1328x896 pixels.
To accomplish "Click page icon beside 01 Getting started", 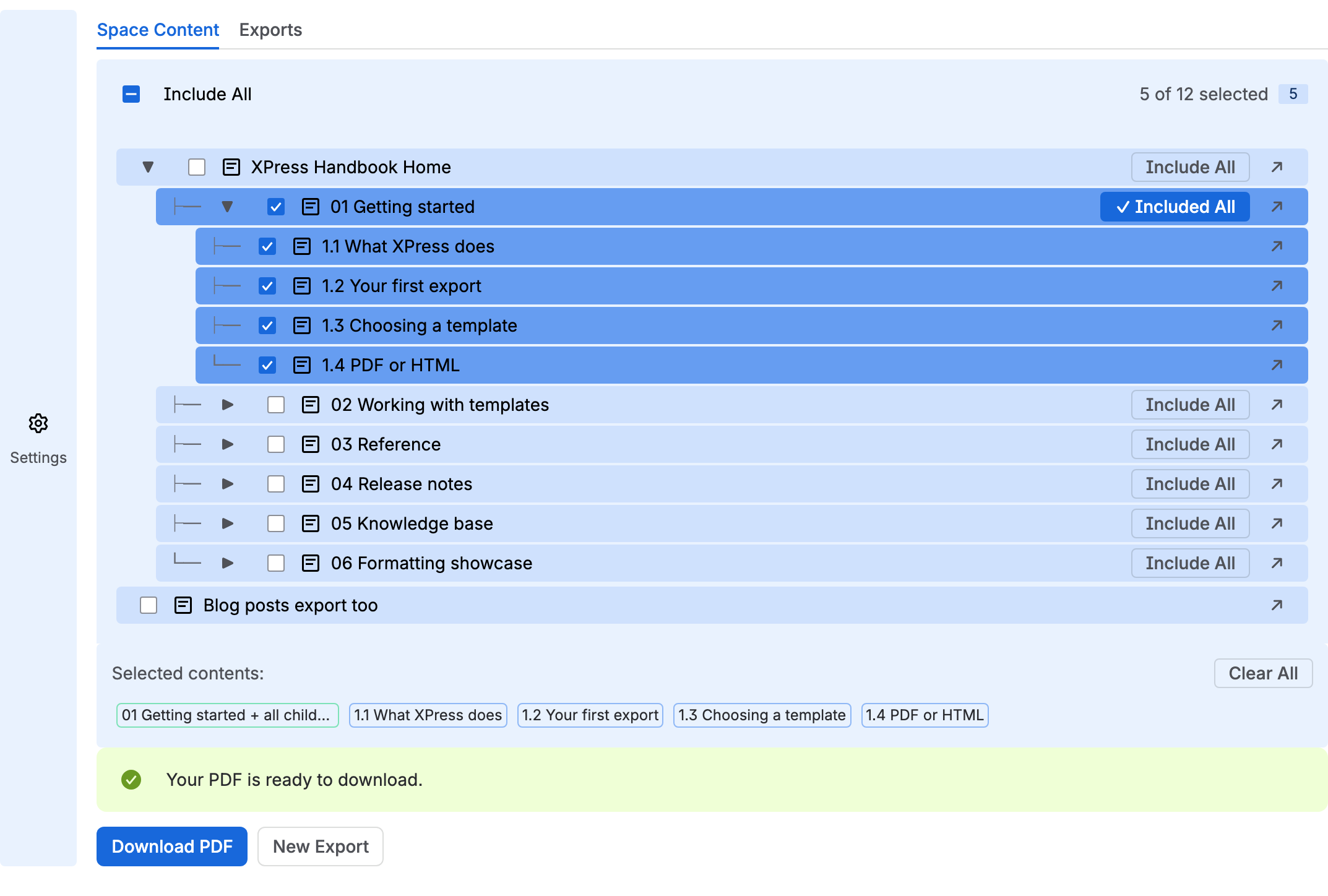I will click(311, 207).
